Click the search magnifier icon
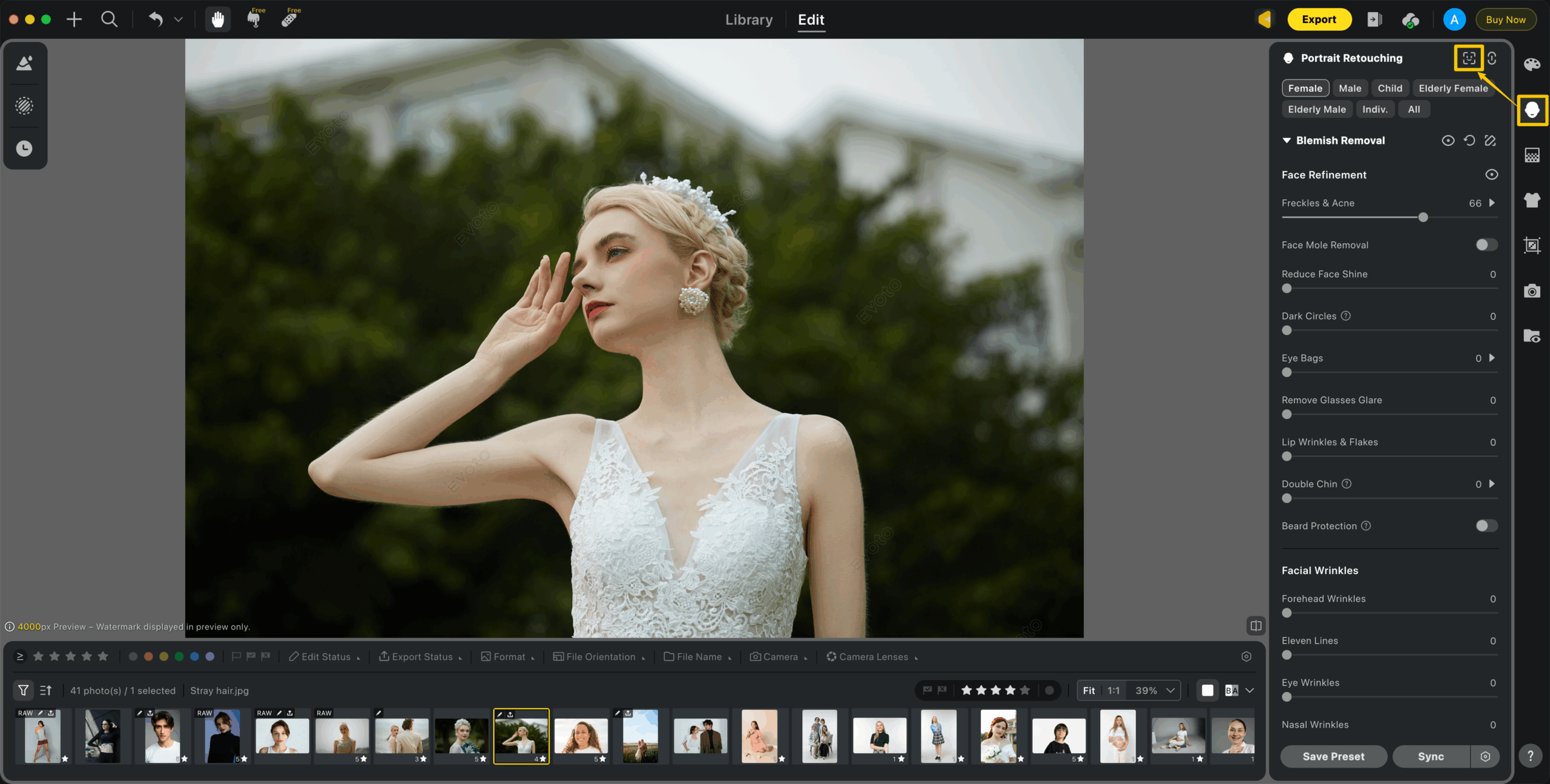This screenshot has width=1550, height=784. coord(109,19)
